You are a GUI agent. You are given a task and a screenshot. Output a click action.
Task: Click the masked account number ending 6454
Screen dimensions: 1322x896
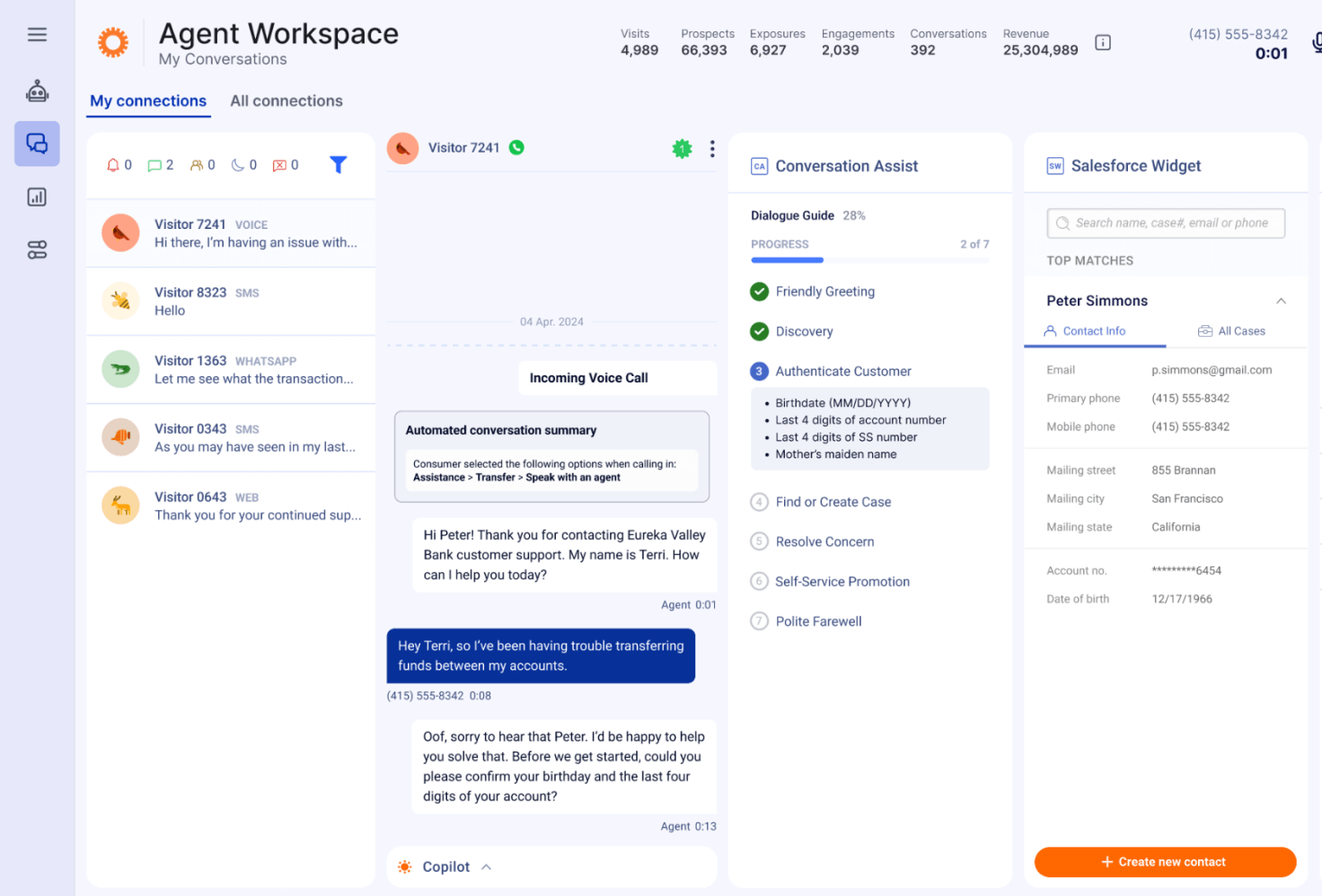[x=1186, y=571]
